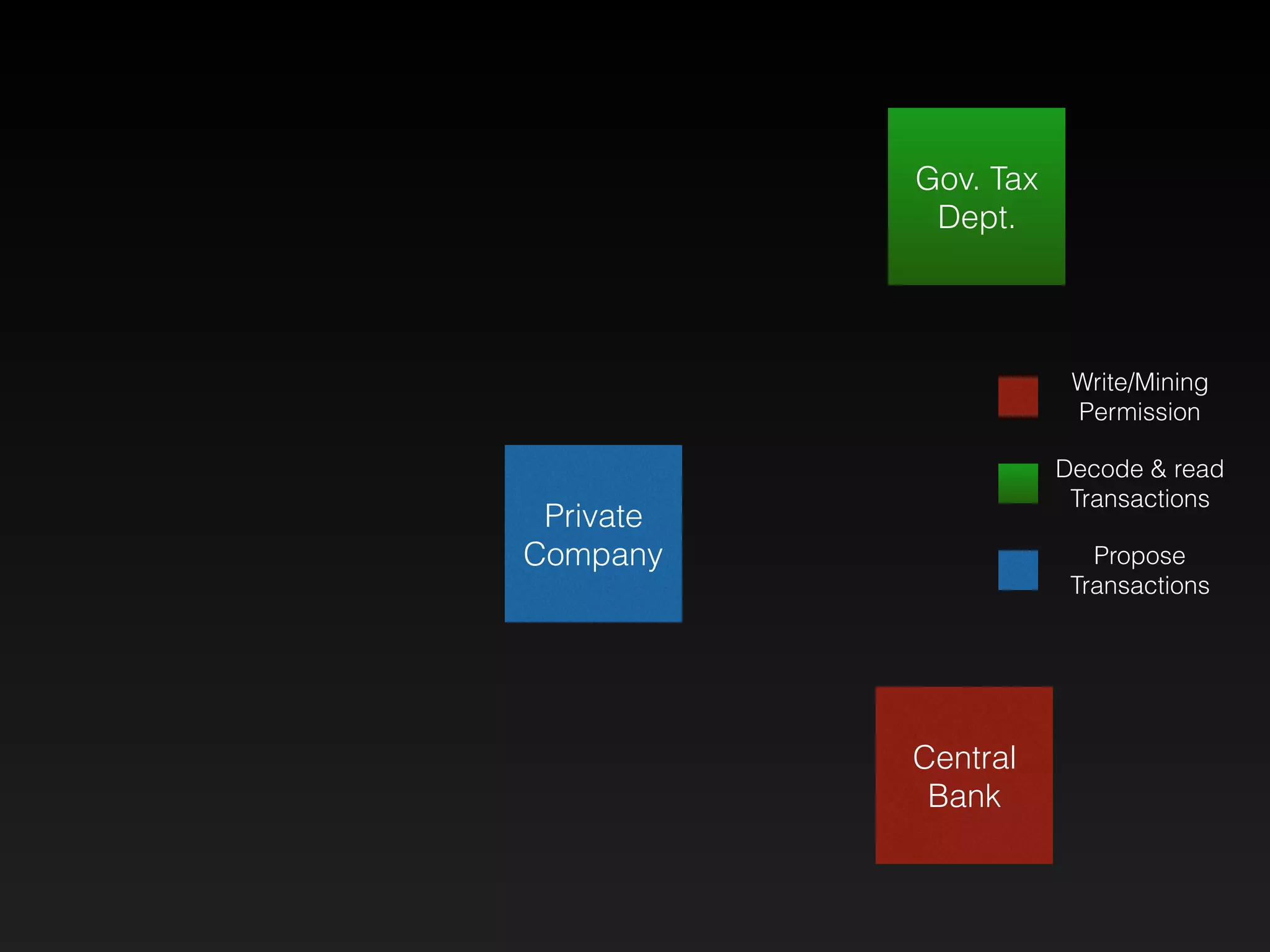Select the 'Propose Transactions' legend text
Screen dimensions: 1270x952
1139,570
